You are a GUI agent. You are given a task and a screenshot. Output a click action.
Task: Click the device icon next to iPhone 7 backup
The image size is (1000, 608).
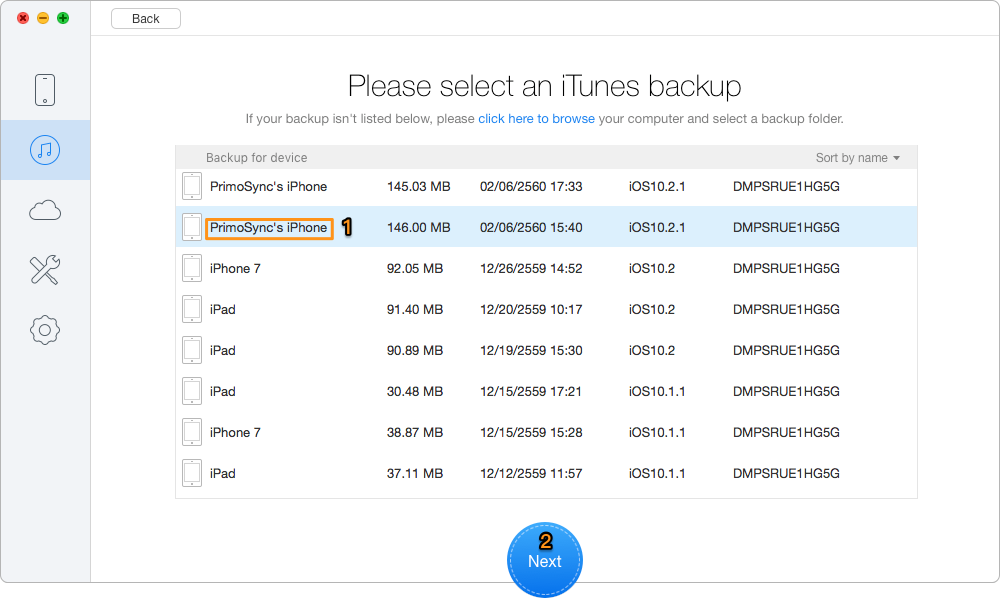191,268
